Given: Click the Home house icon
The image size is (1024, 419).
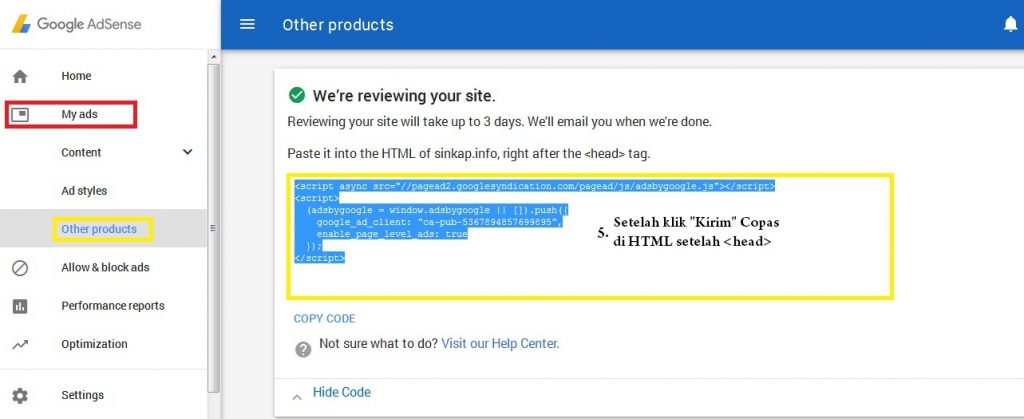Looking at the screenshot, I should pos(20,76).
